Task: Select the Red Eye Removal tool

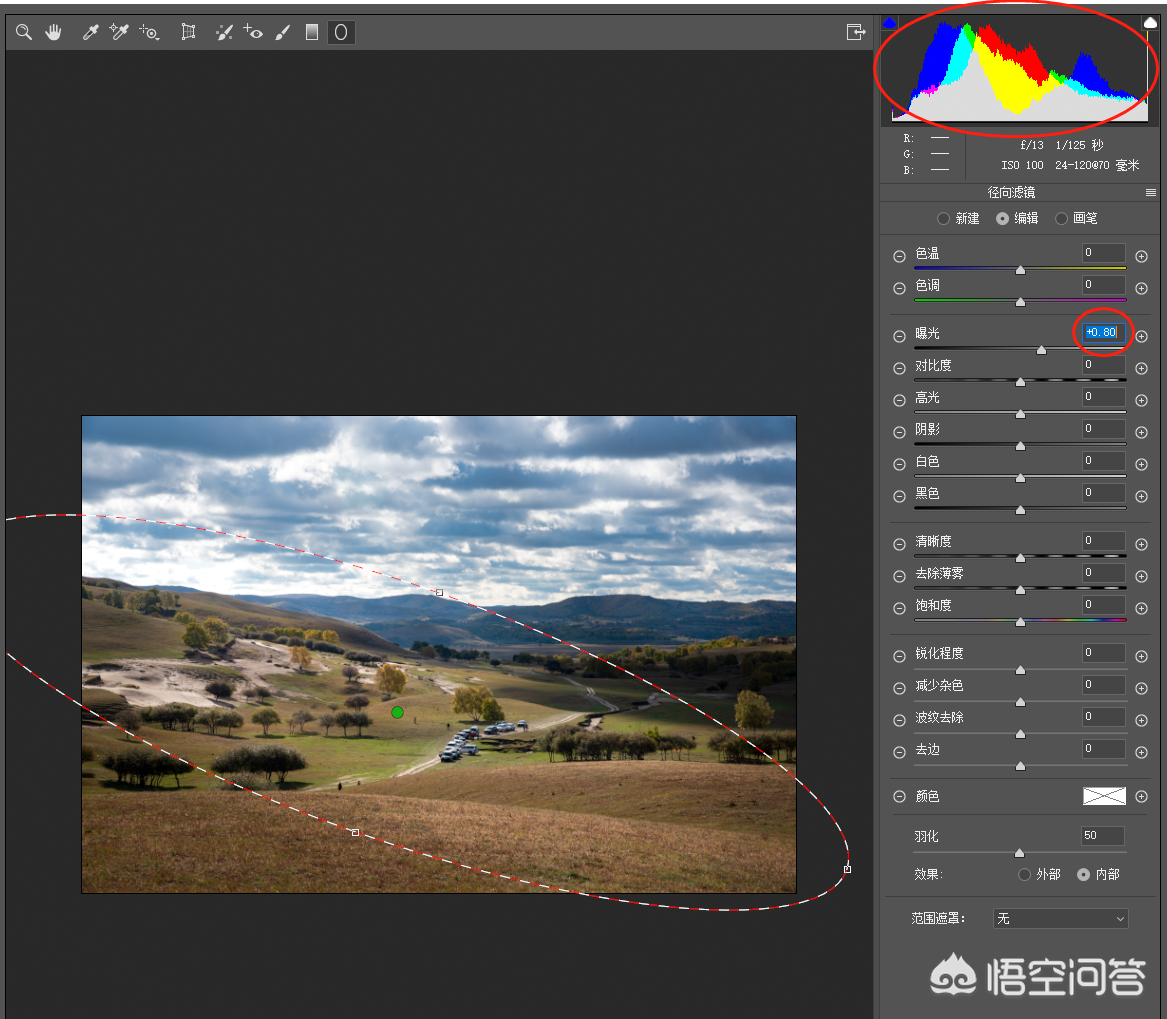Action: (x=253, y=32)
